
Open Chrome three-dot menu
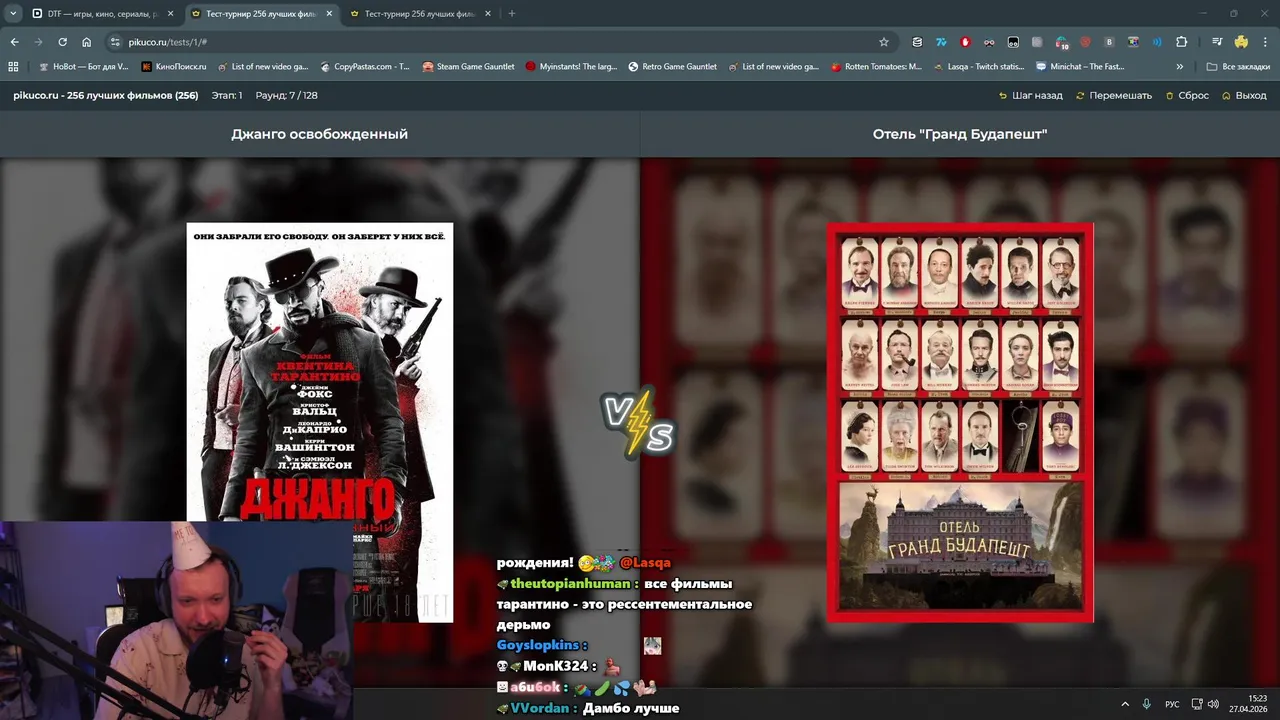tap(1265, 42)
